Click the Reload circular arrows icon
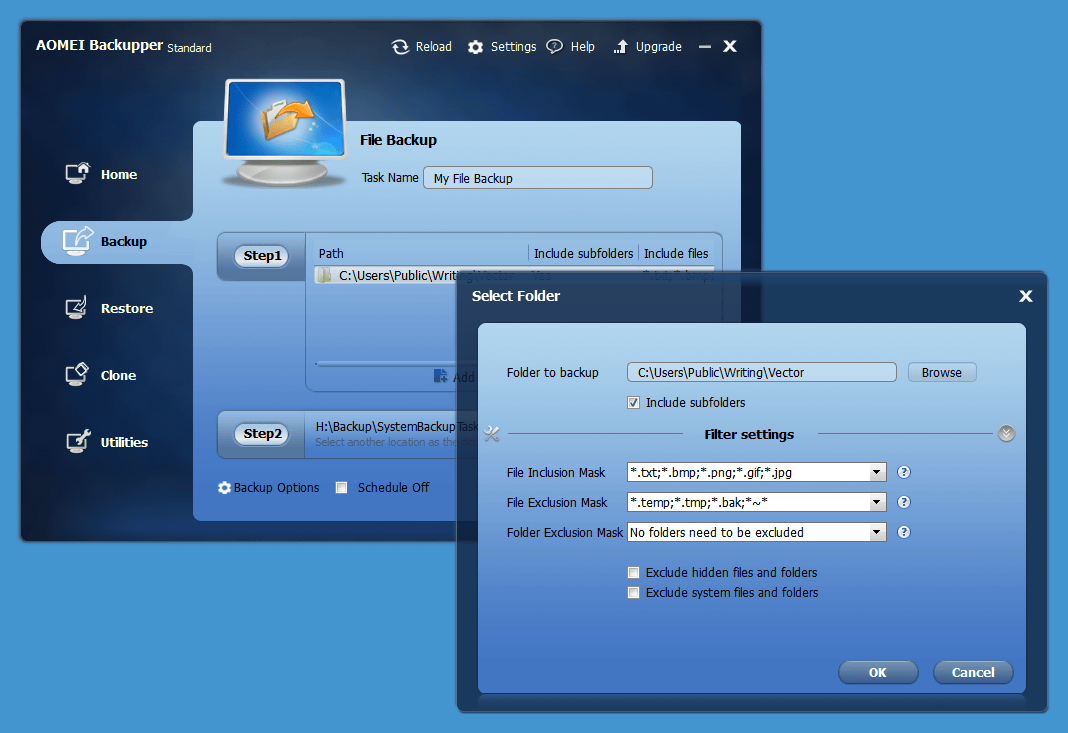 (x=400, y=47)
